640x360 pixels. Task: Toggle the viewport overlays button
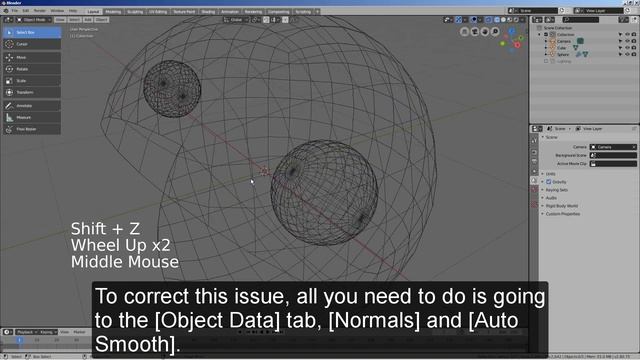[x=473, y=20]
